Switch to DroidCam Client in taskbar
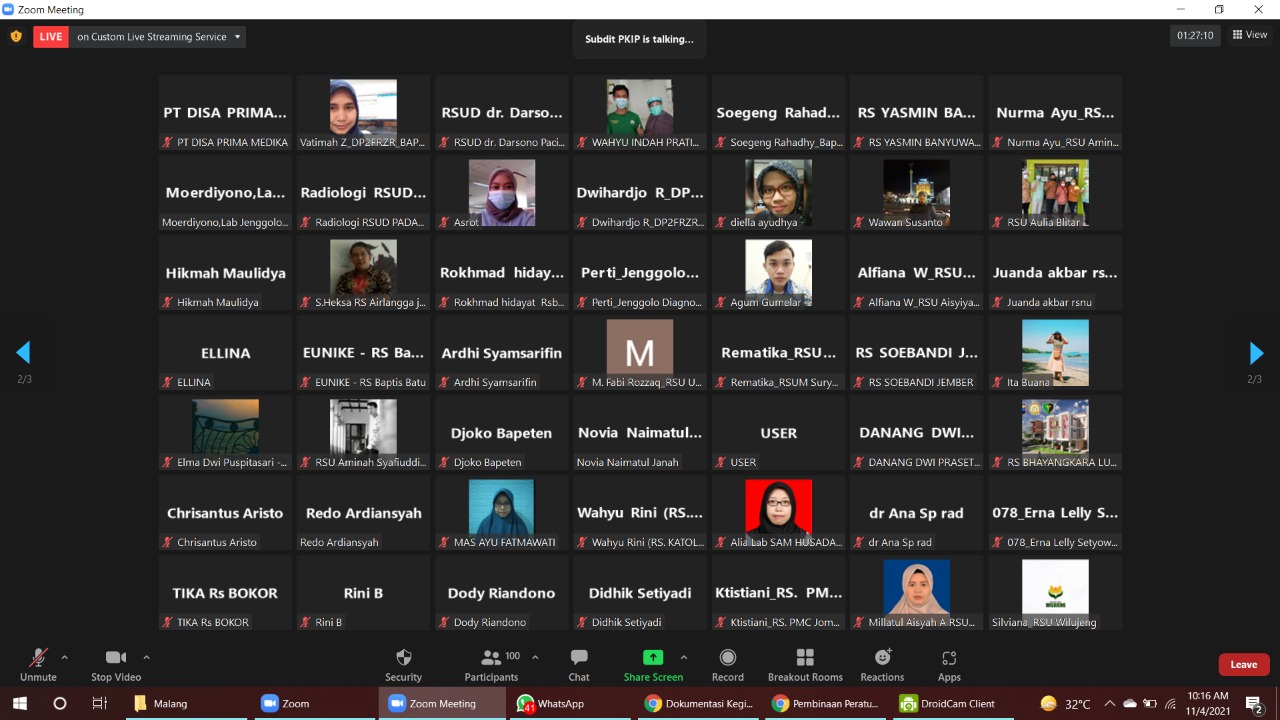Screen dimensions: 1280x720 click(955, 704)
